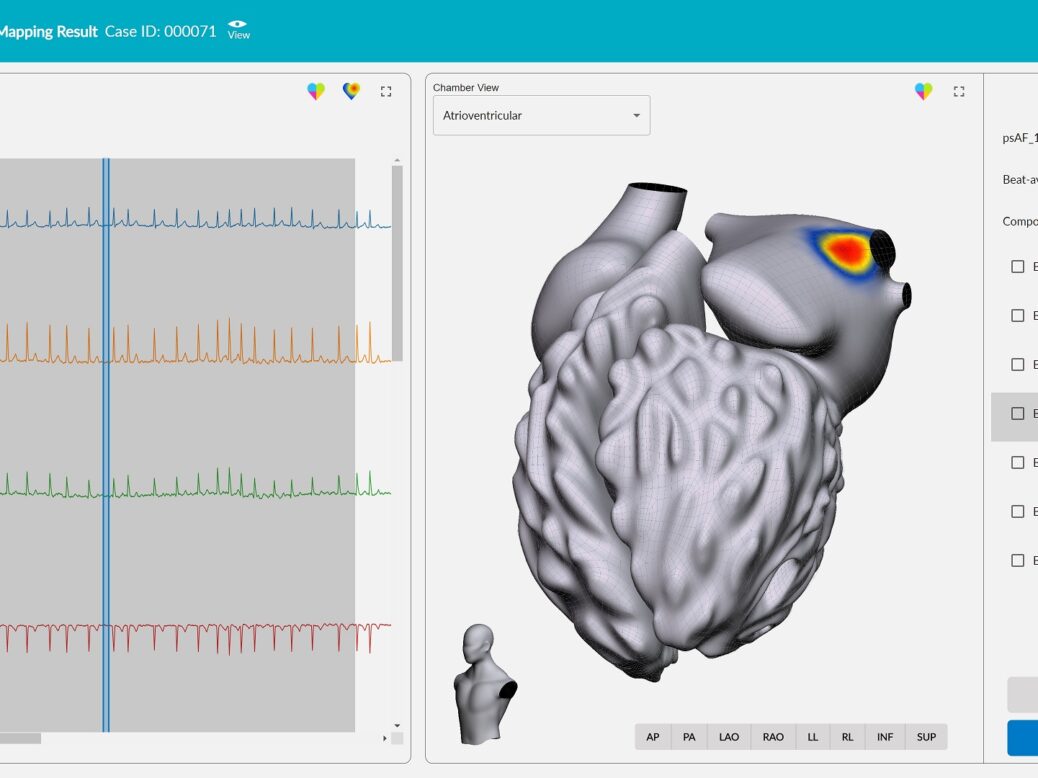Screen dimensions: 1038x778
Task: Expand ECG signal panel to fullscreen
Action: tap(386, 91)
